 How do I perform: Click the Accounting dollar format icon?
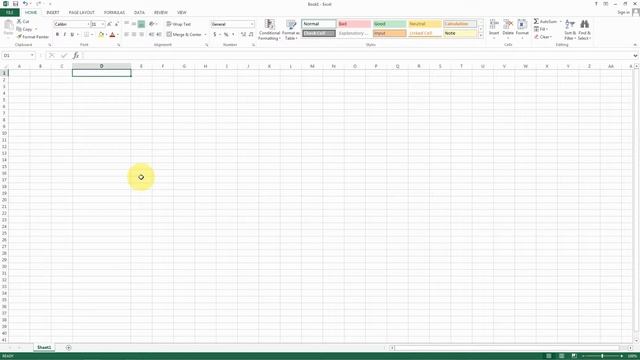point(215,35)
